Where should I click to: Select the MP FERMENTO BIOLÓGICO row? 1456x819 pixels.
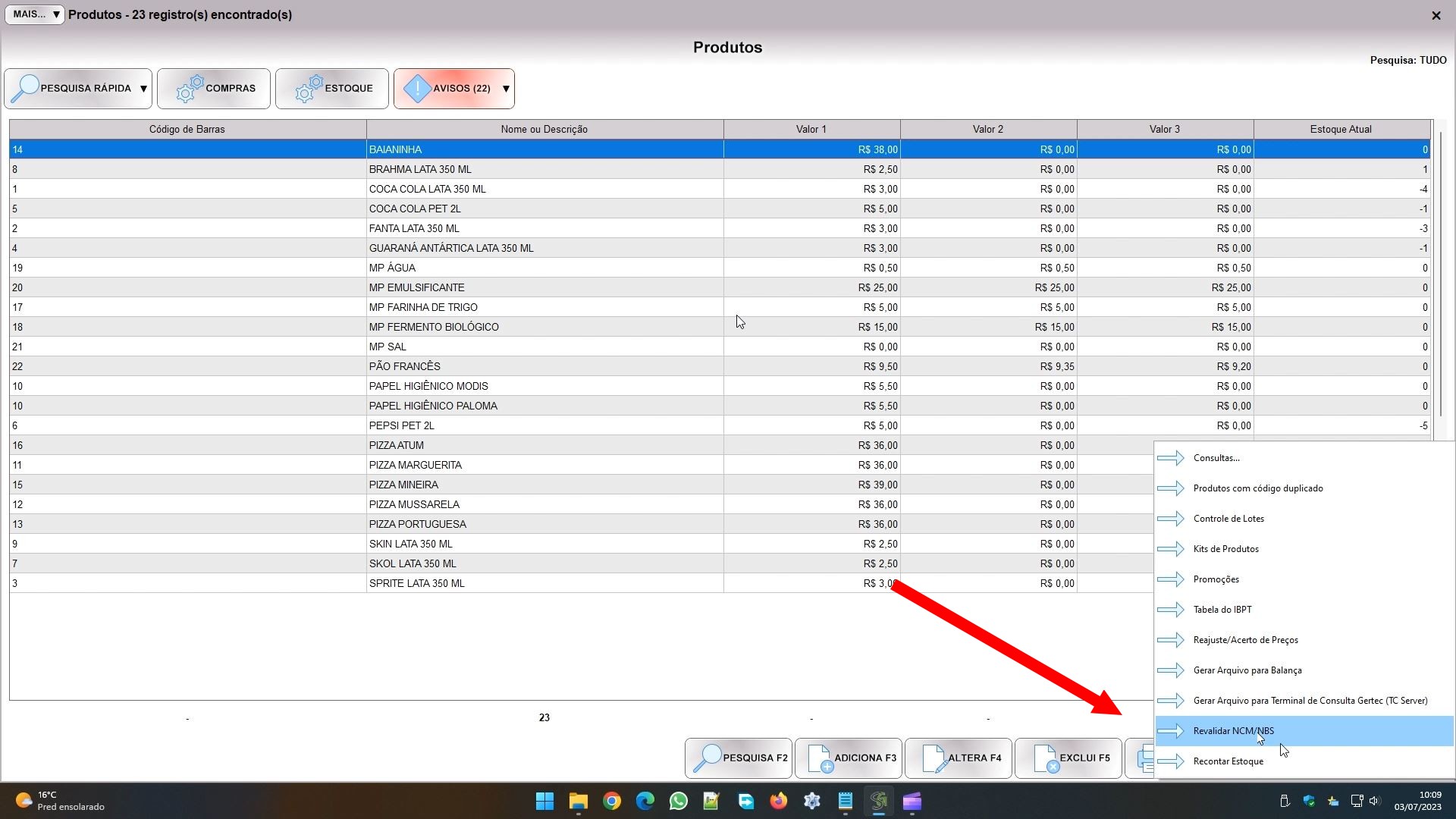point(720,327)
